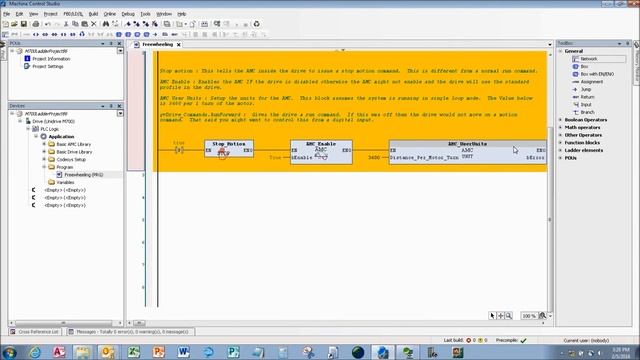Open Internet Explorer from the taskbar
640x360 pixels.
pos(35,352)
